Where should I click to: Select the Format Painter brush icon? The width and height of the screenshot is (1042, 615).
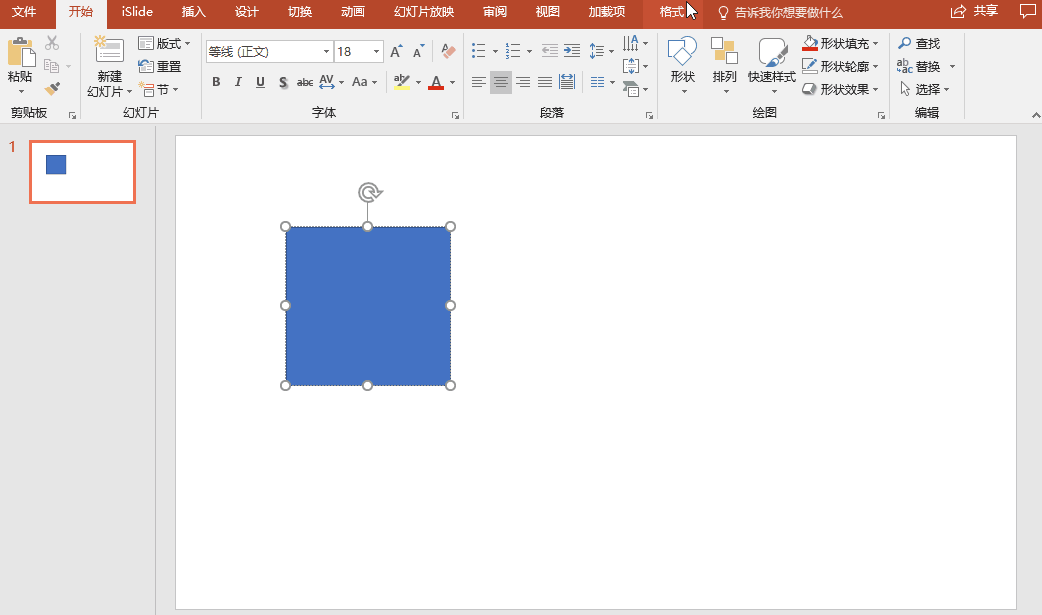(52, 88)
